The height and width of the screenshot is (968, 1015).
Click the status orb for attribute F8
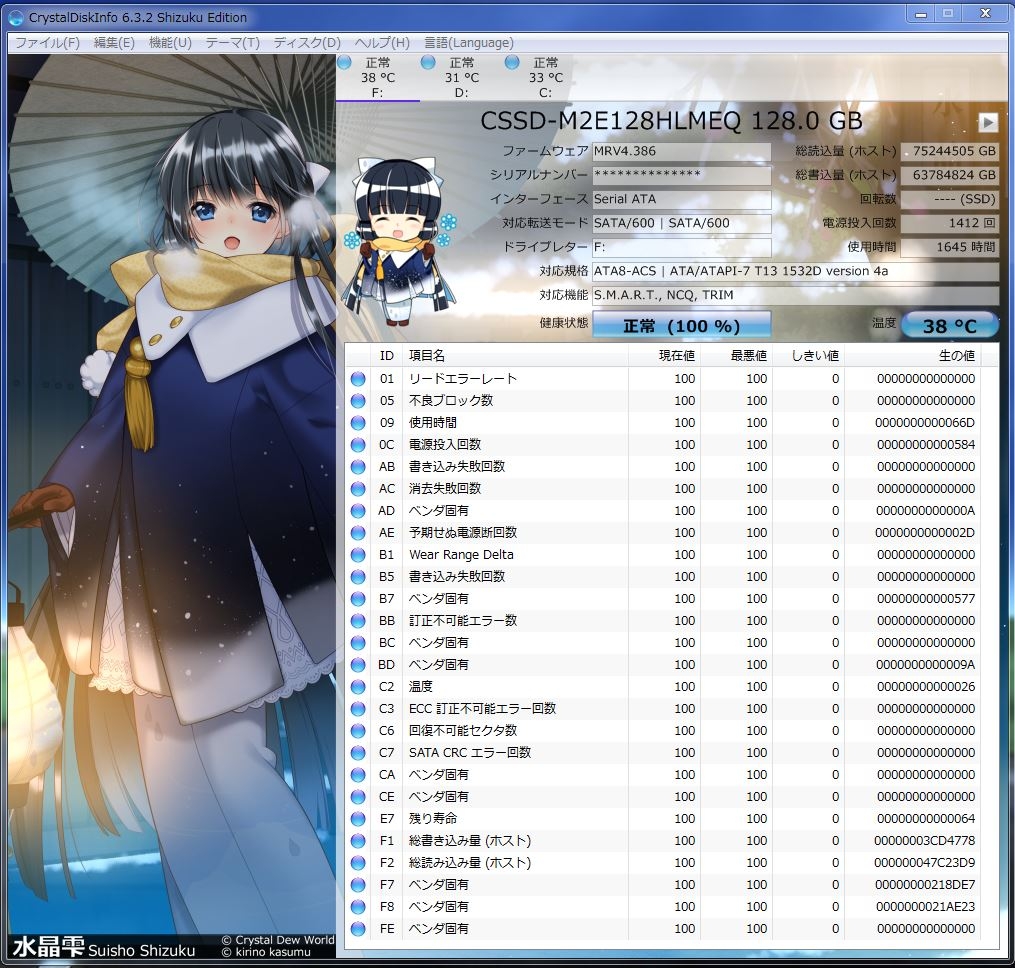(x=358, y=907)
